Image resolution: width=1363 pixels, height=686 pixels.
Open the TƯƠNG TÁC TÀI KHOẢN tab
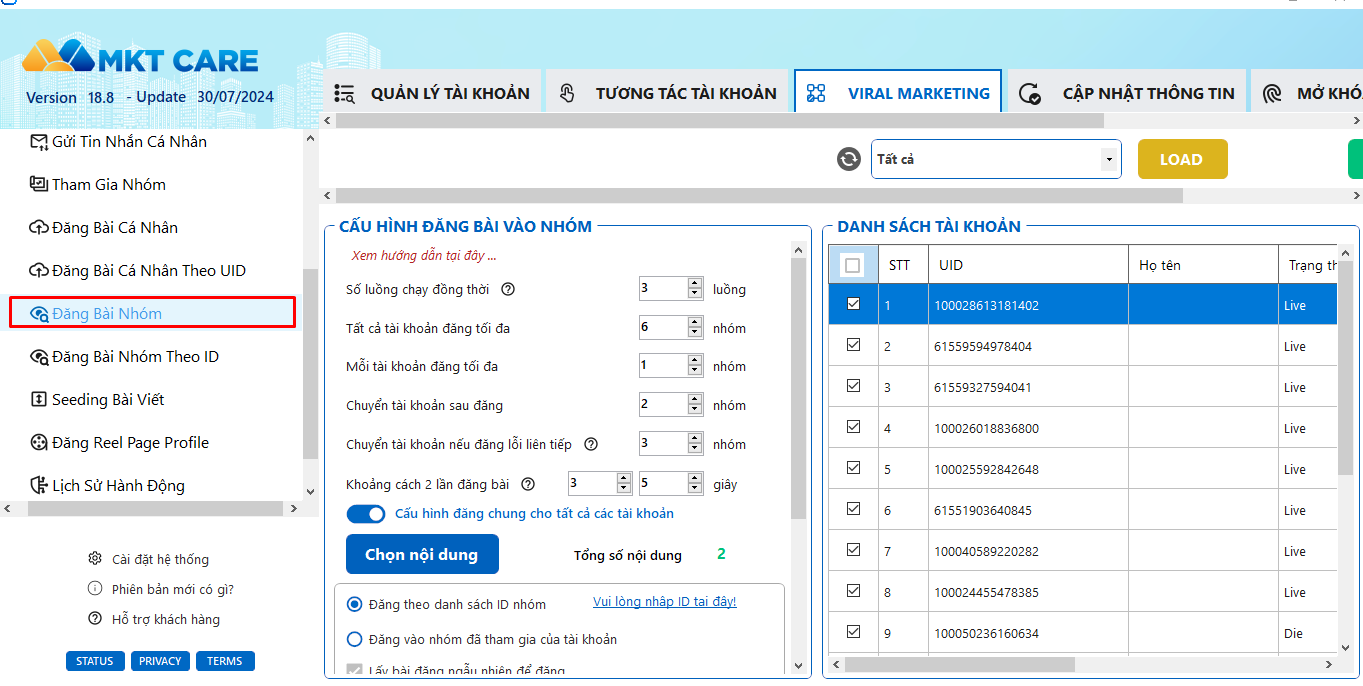click(x=668, y=94)
